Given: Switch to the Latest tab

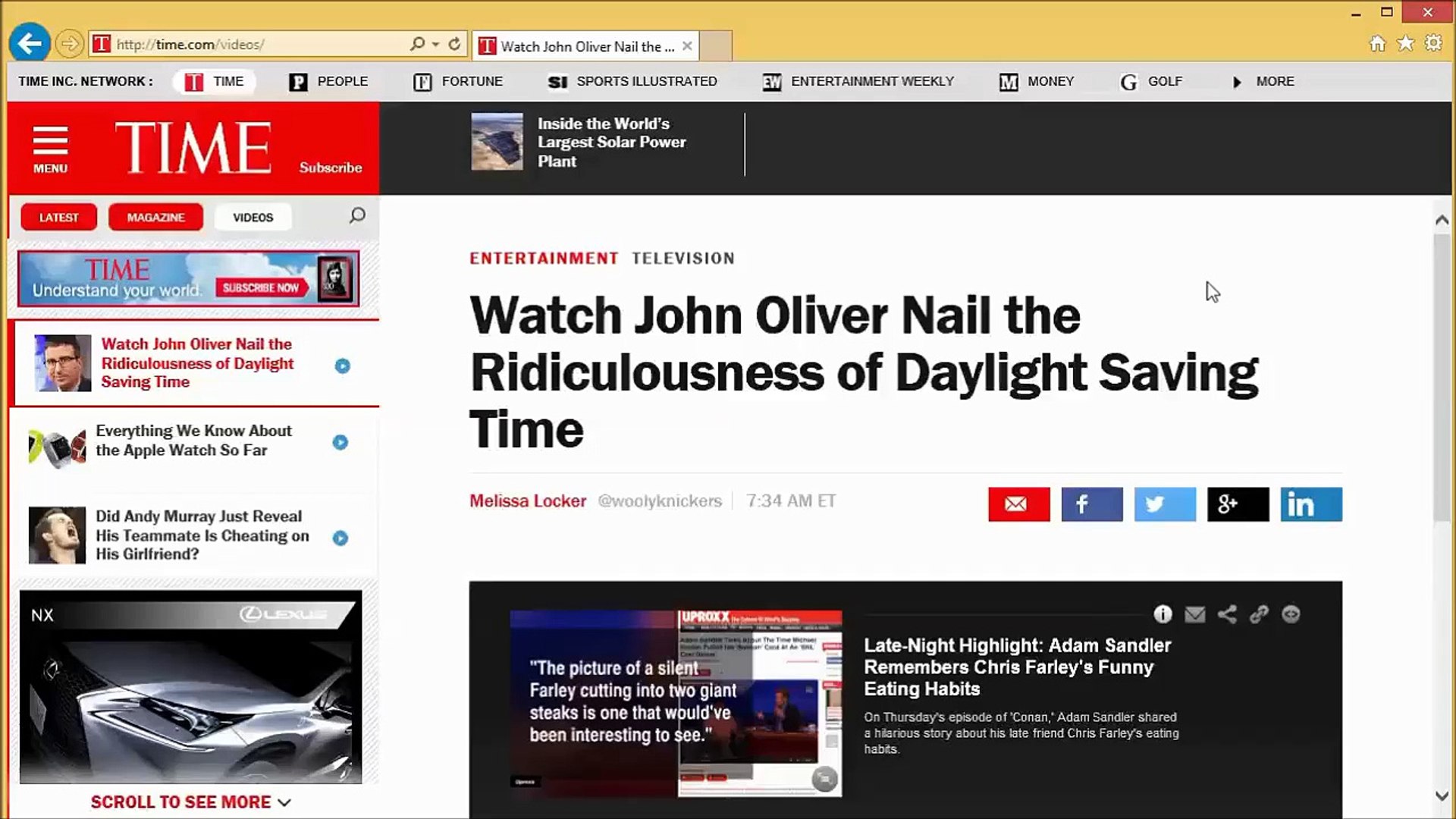Looking at the screenshot, I should click(x=58, y=217).
